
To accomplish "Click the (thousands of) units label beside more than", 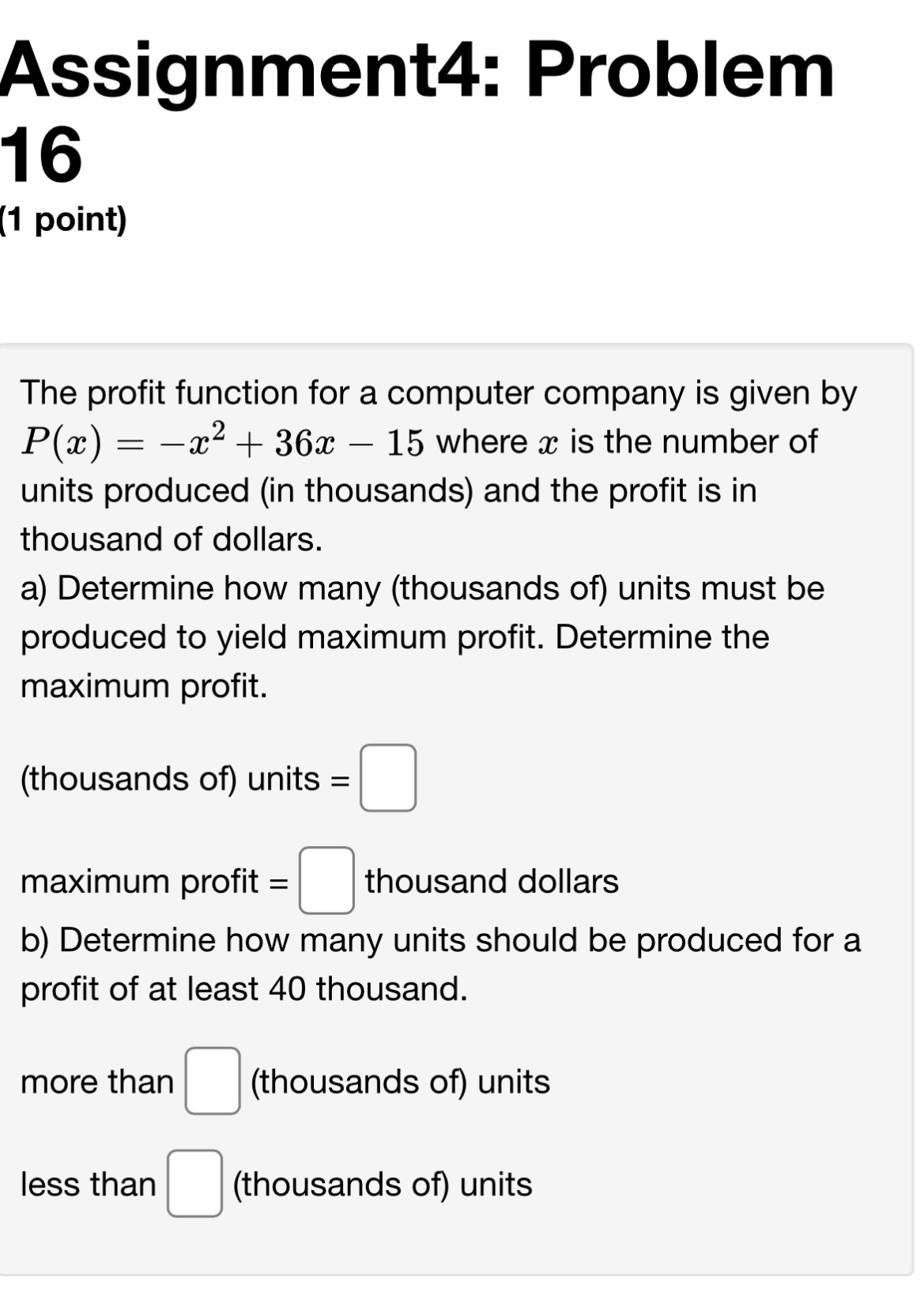I will (x=398, y=1083).
